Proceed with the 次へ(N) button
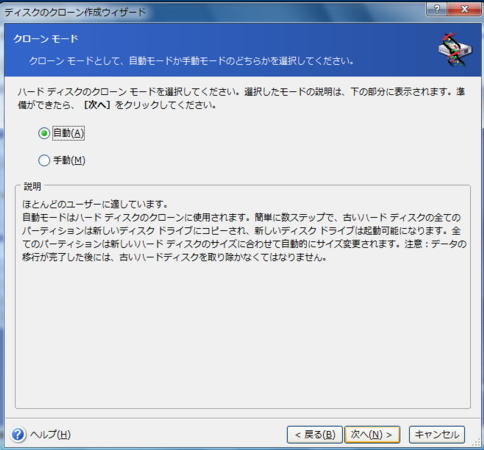 point(372,435)
